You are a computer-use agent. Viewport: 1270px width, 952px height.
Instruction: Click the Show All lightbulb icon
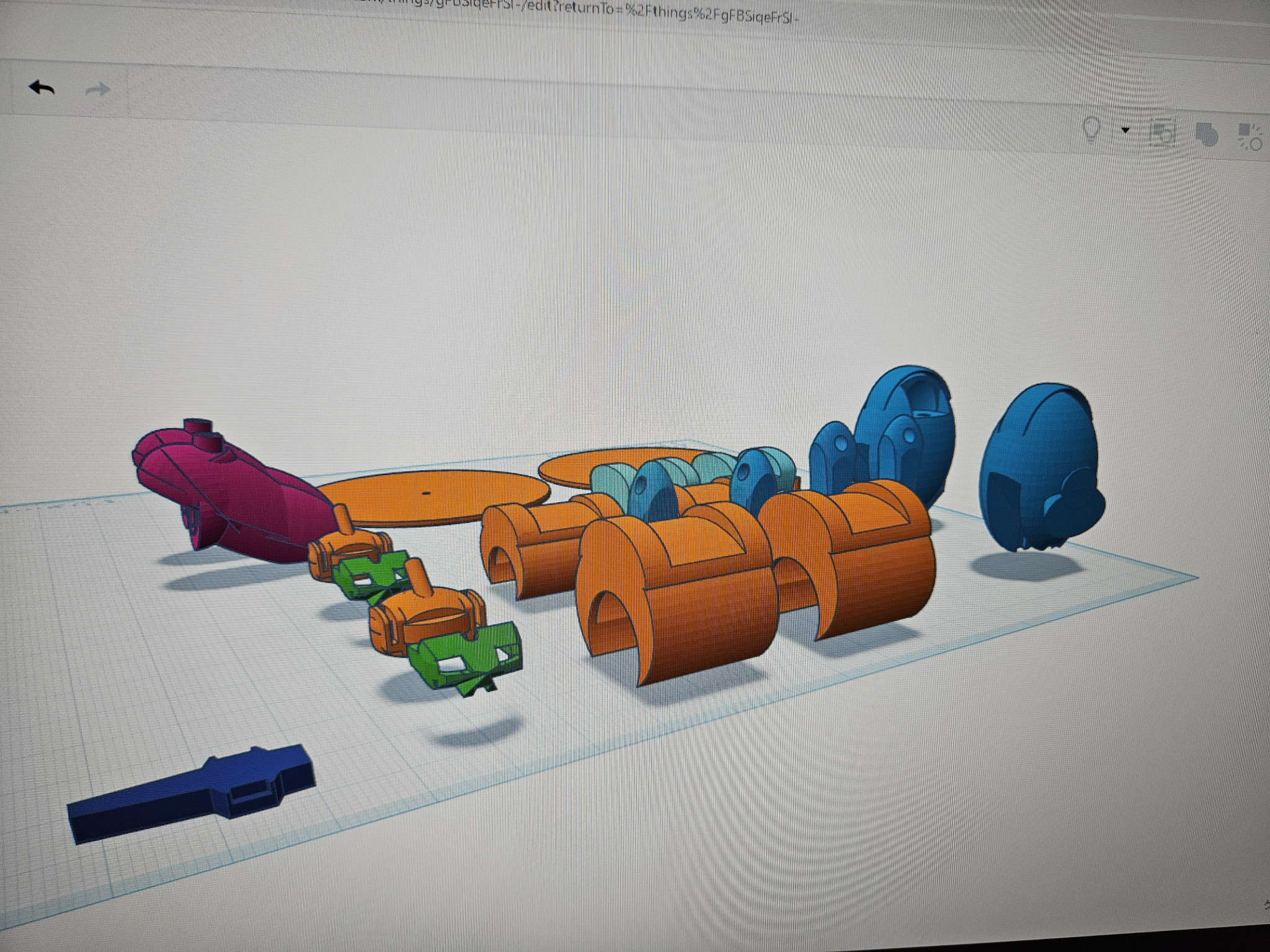coord(1091,130)
